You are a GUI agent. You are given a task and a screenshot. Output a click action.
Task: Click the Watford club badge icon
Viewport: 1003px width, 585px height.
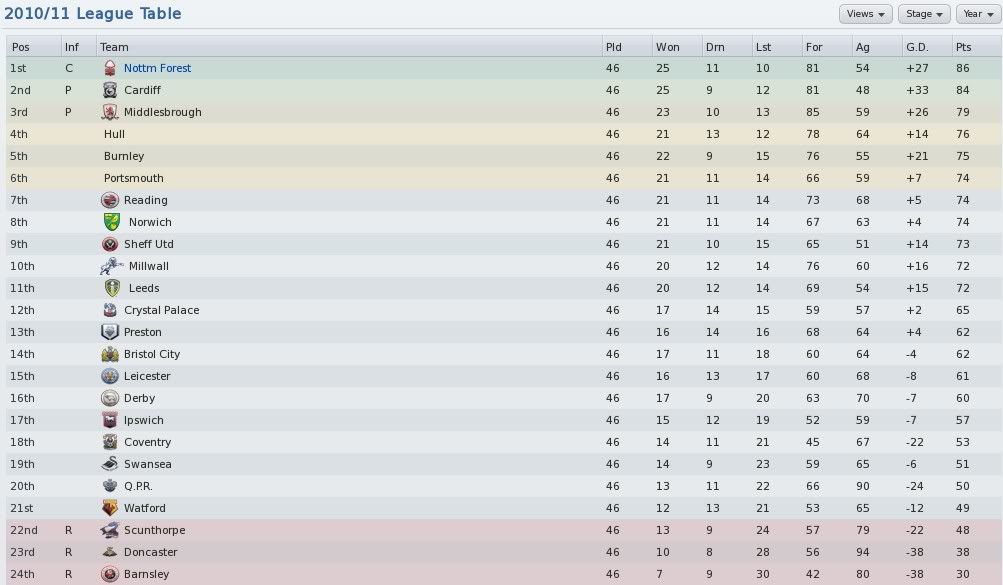tap(110, 508)
